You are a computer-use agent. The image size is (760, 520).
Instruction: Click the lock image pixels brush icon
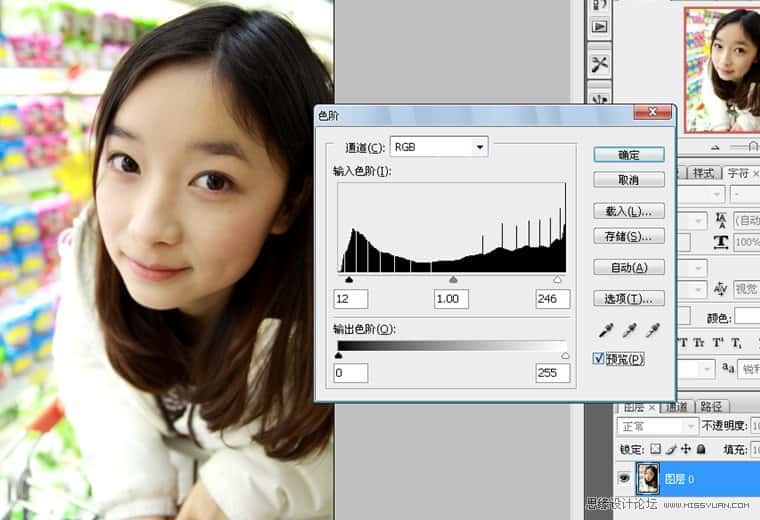[x=670, y=450]
